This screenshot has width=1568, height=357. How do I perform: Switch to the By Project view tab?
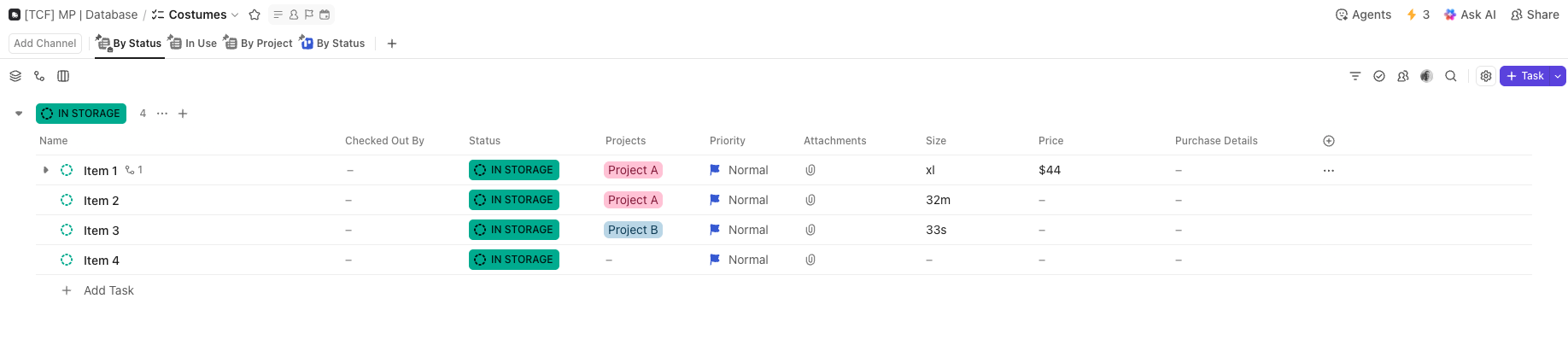coord(258,43)
